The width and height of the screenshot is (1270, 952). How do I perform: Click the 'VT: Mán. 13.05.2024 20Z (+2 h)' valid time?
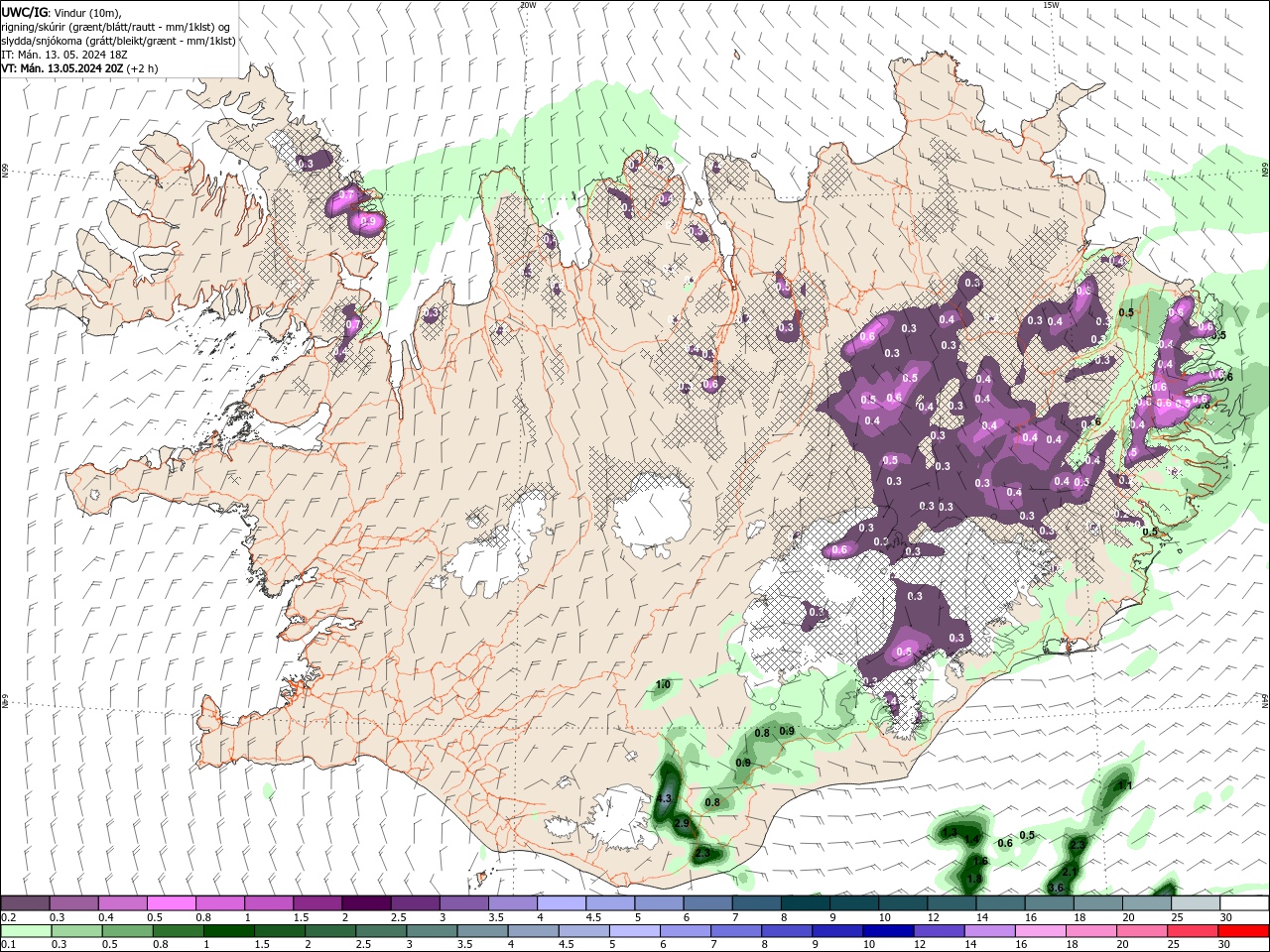tap(79, 68)
